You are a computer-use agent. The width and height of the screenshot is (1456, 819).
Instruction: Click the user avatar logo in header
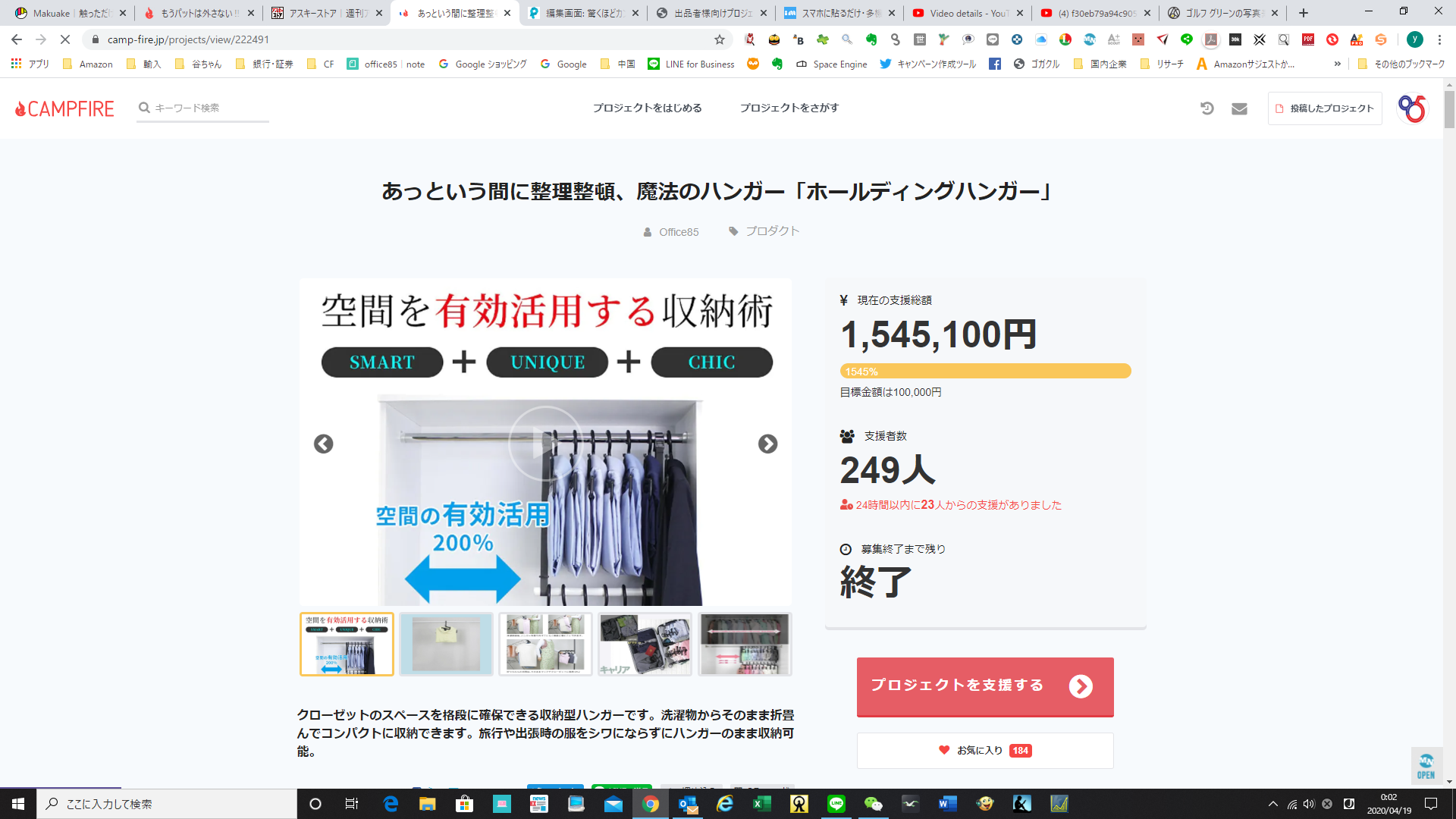1412,108
